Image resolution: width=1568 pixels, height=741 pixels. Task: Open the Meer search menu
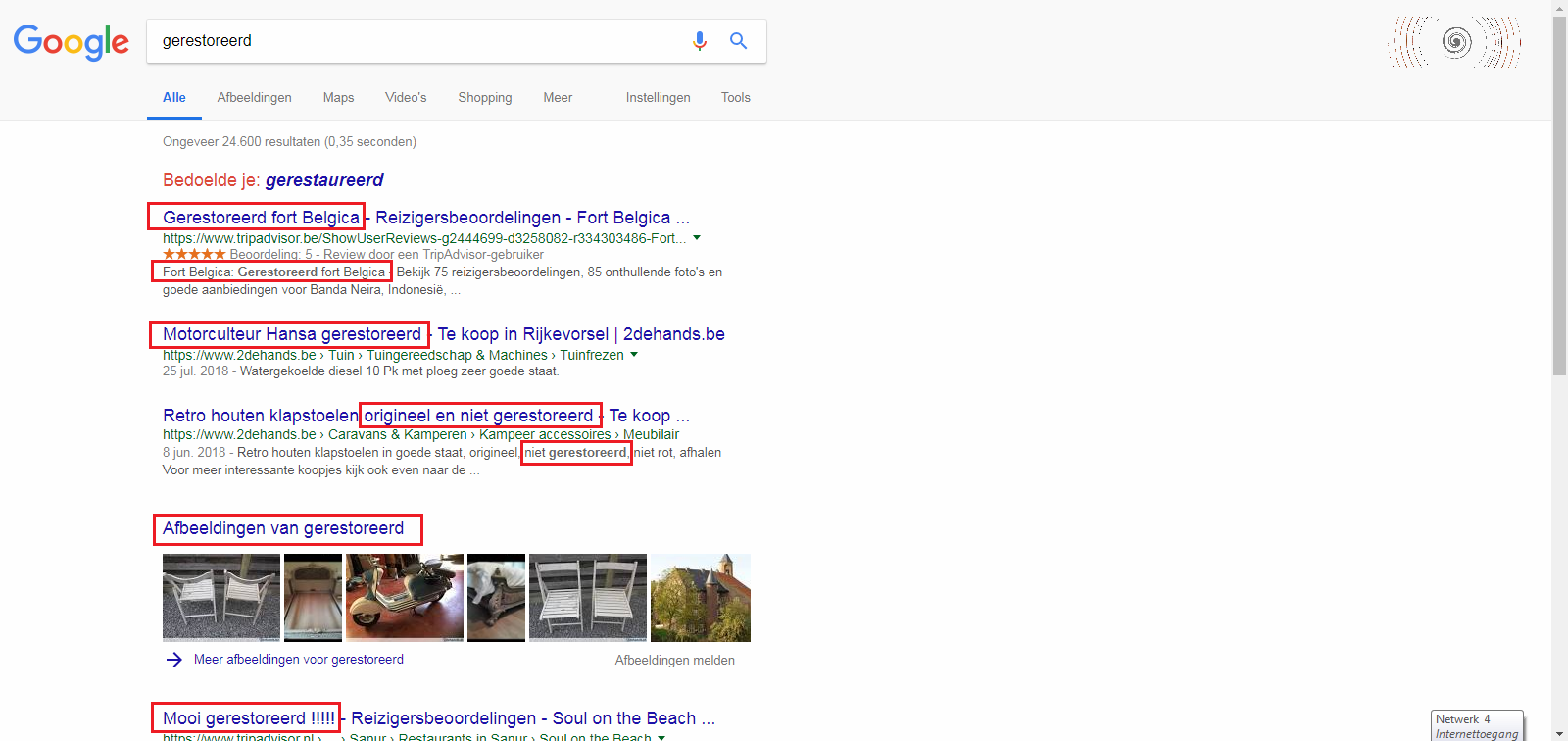point(558,97)
